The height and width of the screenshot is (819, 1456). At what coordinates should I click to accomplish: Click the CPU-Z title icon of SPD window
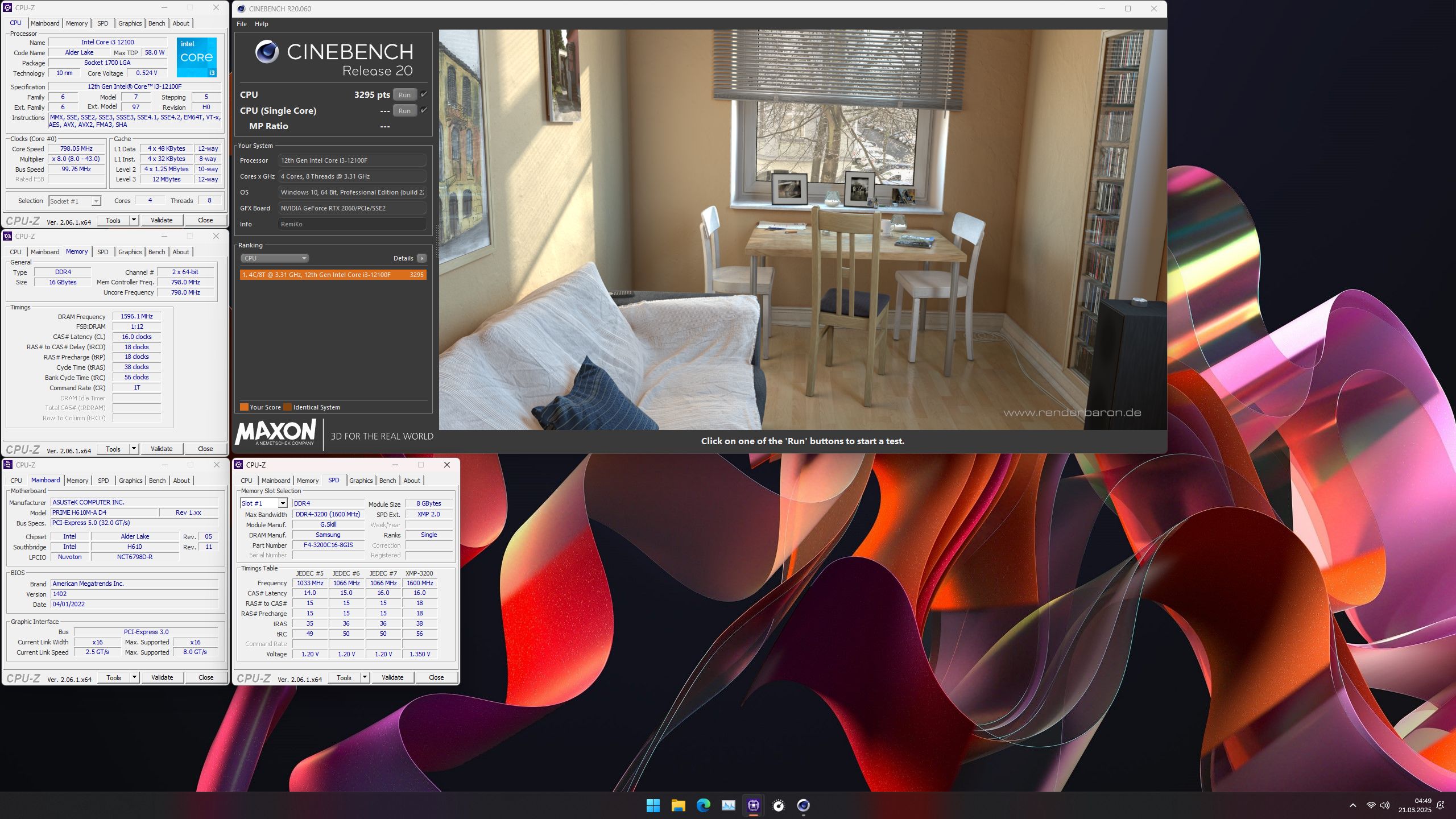[x=238, y=465]
